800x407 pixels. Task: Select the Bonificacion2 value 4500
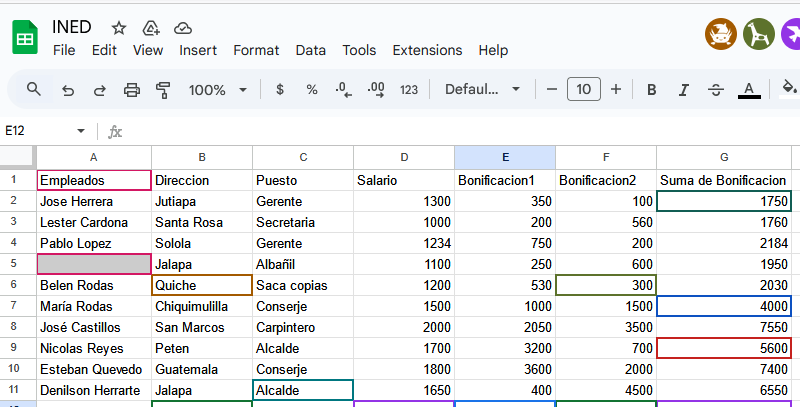coord(606,390)
